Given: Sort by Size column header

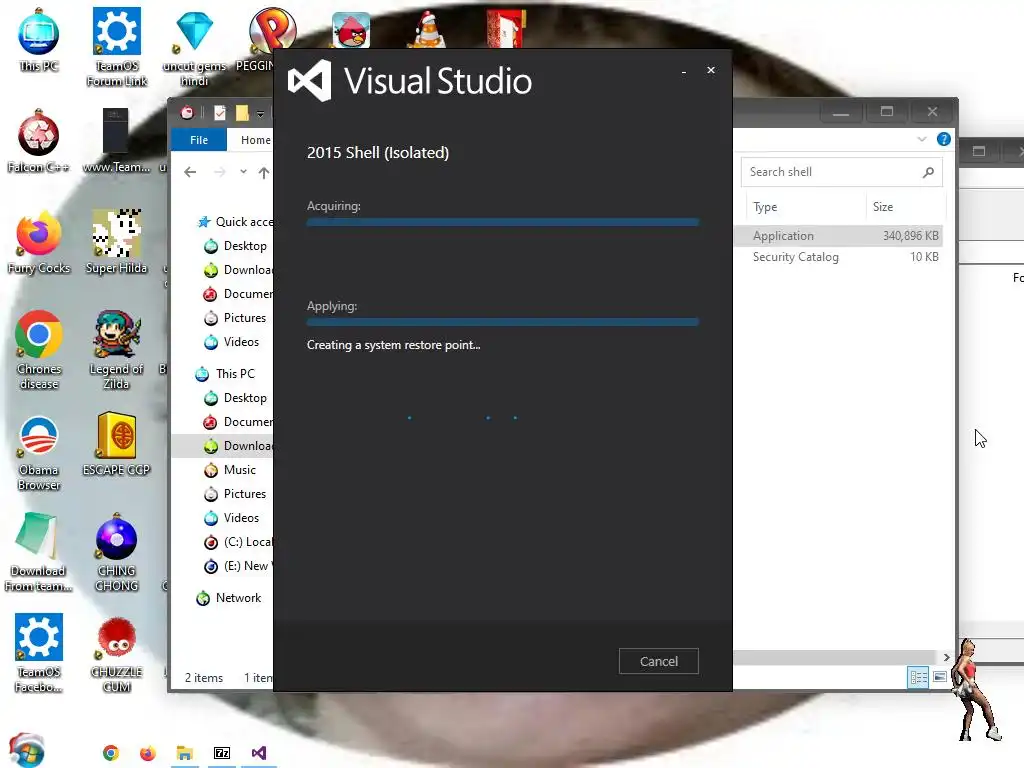Looking at the screenshot, I should pyautogui.click(x=904, y=206).
